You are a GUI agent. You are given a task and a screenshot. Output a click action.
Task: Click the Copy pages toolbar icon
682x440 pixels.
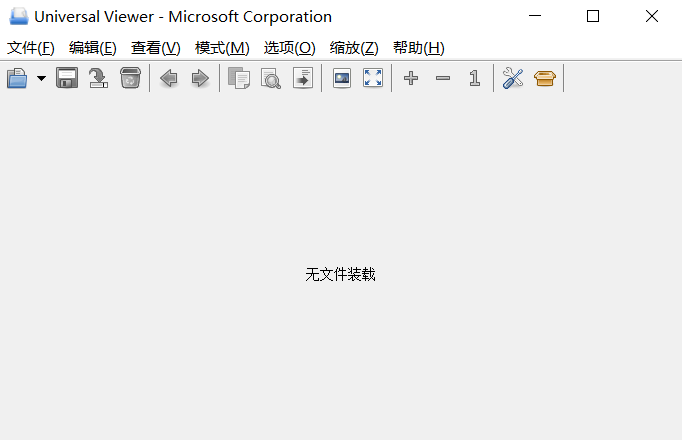coord(239,78)
